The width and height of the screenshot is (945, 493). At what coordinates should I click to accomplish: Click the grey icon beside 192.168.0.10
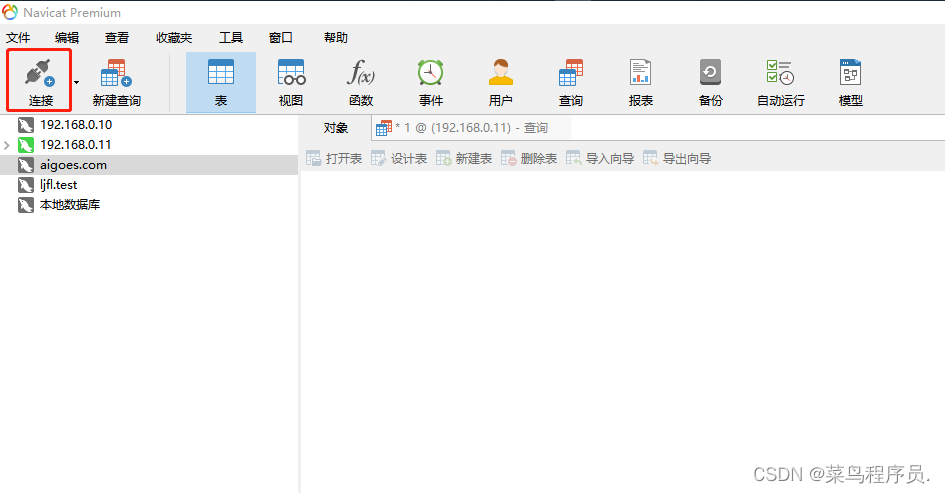pos(25,125)
